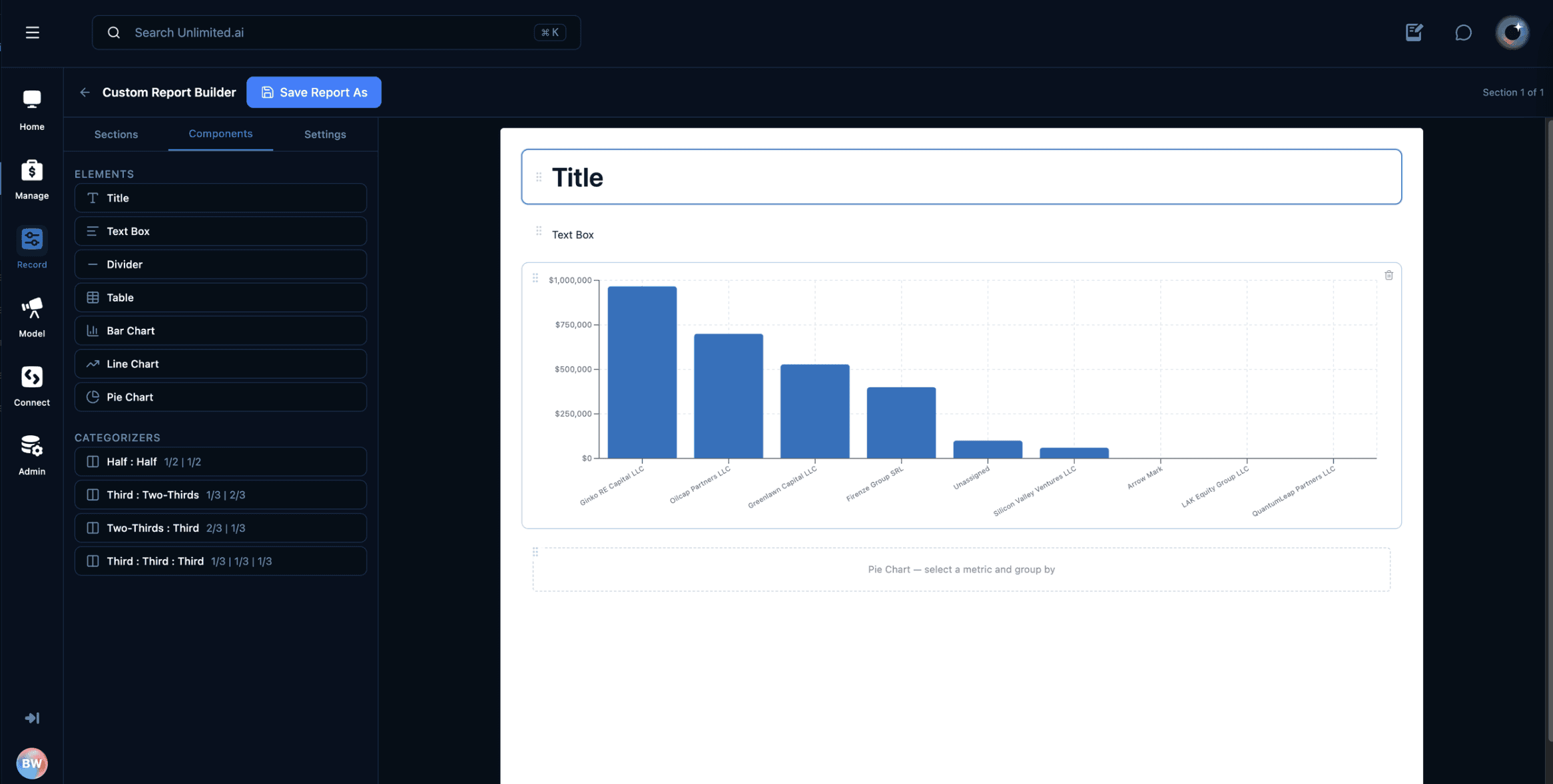Select the Components tab

click(220, 134)
